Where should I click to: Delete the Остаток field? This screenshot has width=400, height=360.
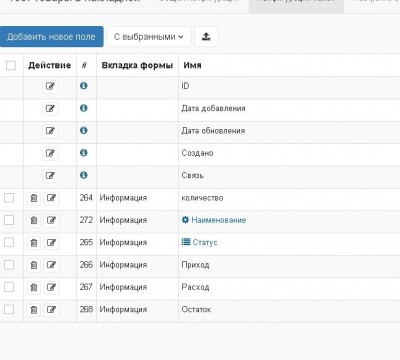(x=34, y=310)
